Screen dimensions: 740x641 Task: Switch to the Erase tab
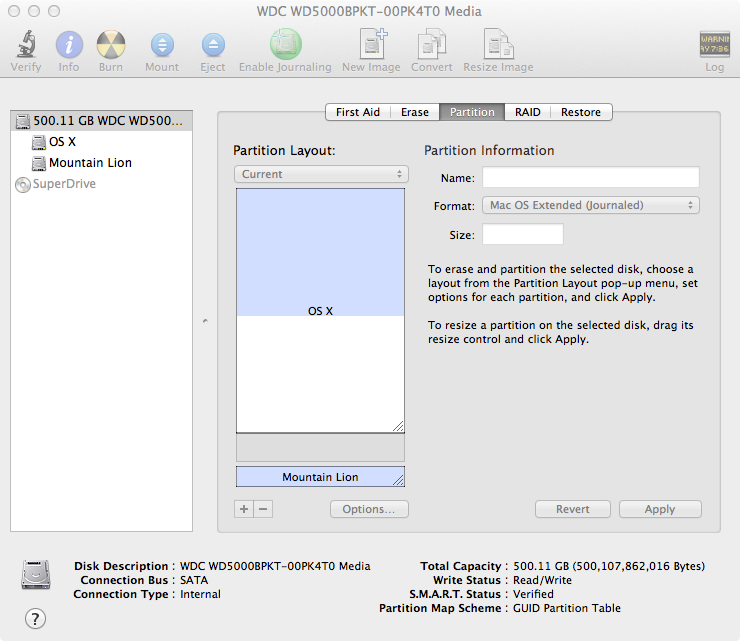point(415,112)
